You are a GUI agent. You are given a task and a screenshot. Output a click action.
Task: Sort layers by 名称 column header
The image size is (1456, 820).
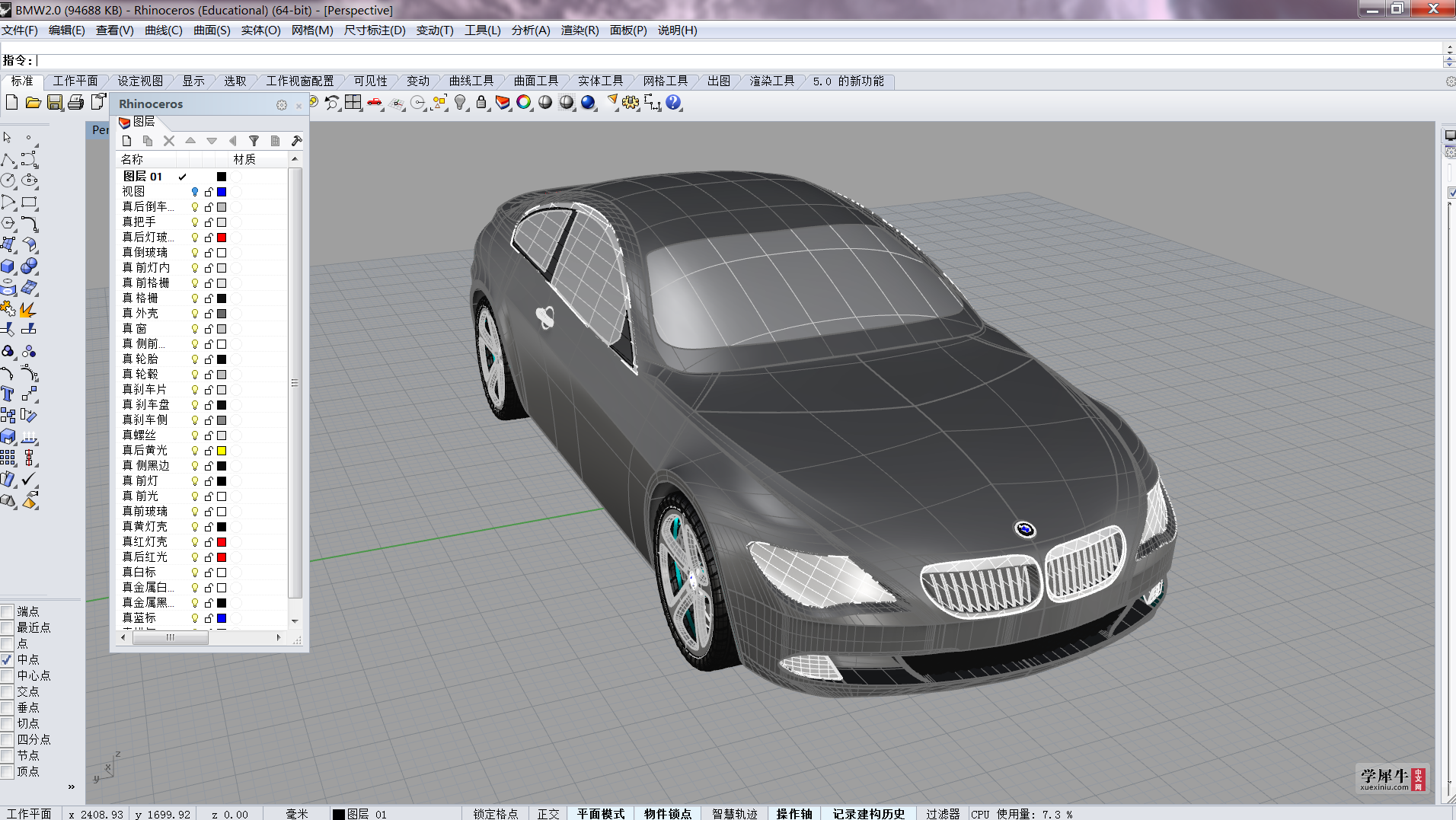[146, 159]
